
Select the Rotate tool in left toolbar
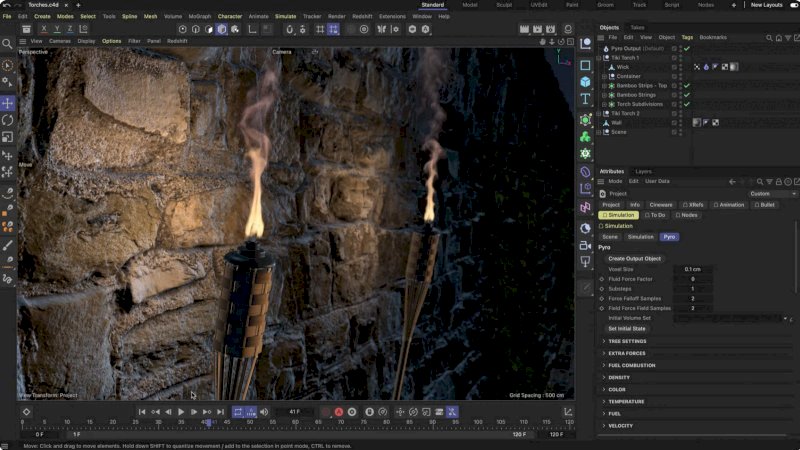pyautogui.click(x=7, y=120)
